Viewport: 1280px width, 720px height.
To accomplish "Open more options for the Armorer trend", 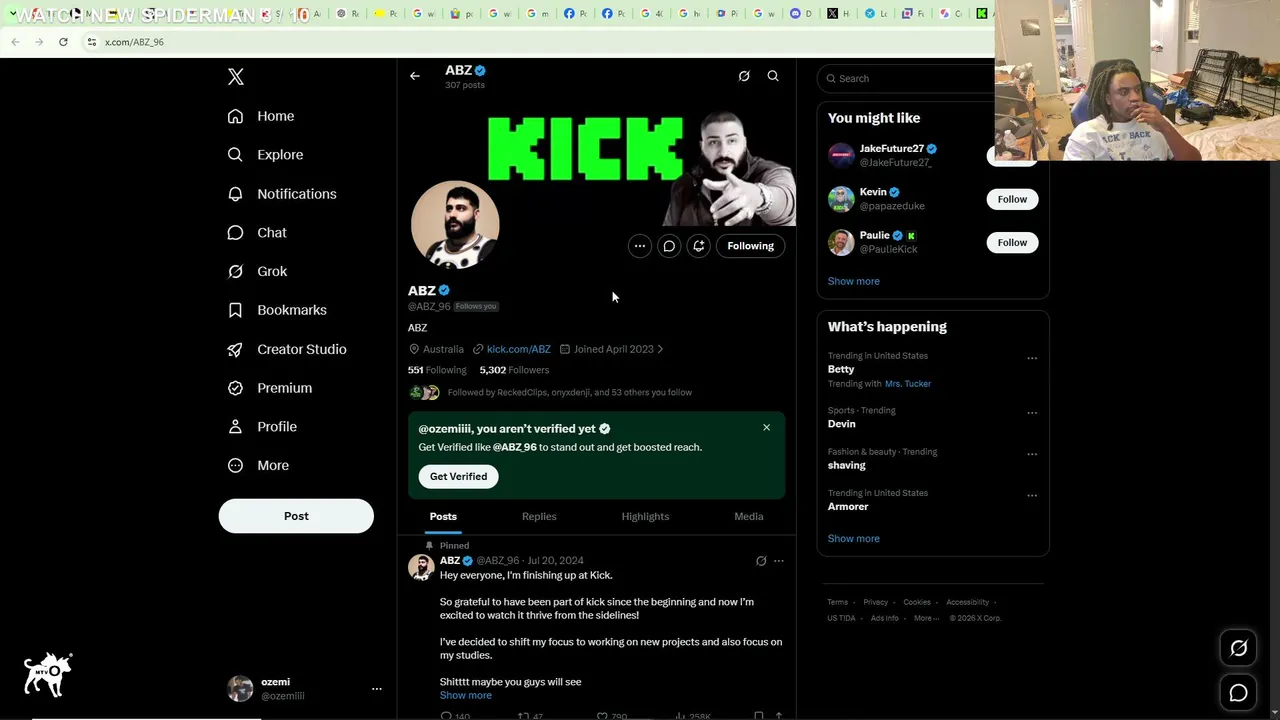I will [1032, 495].
